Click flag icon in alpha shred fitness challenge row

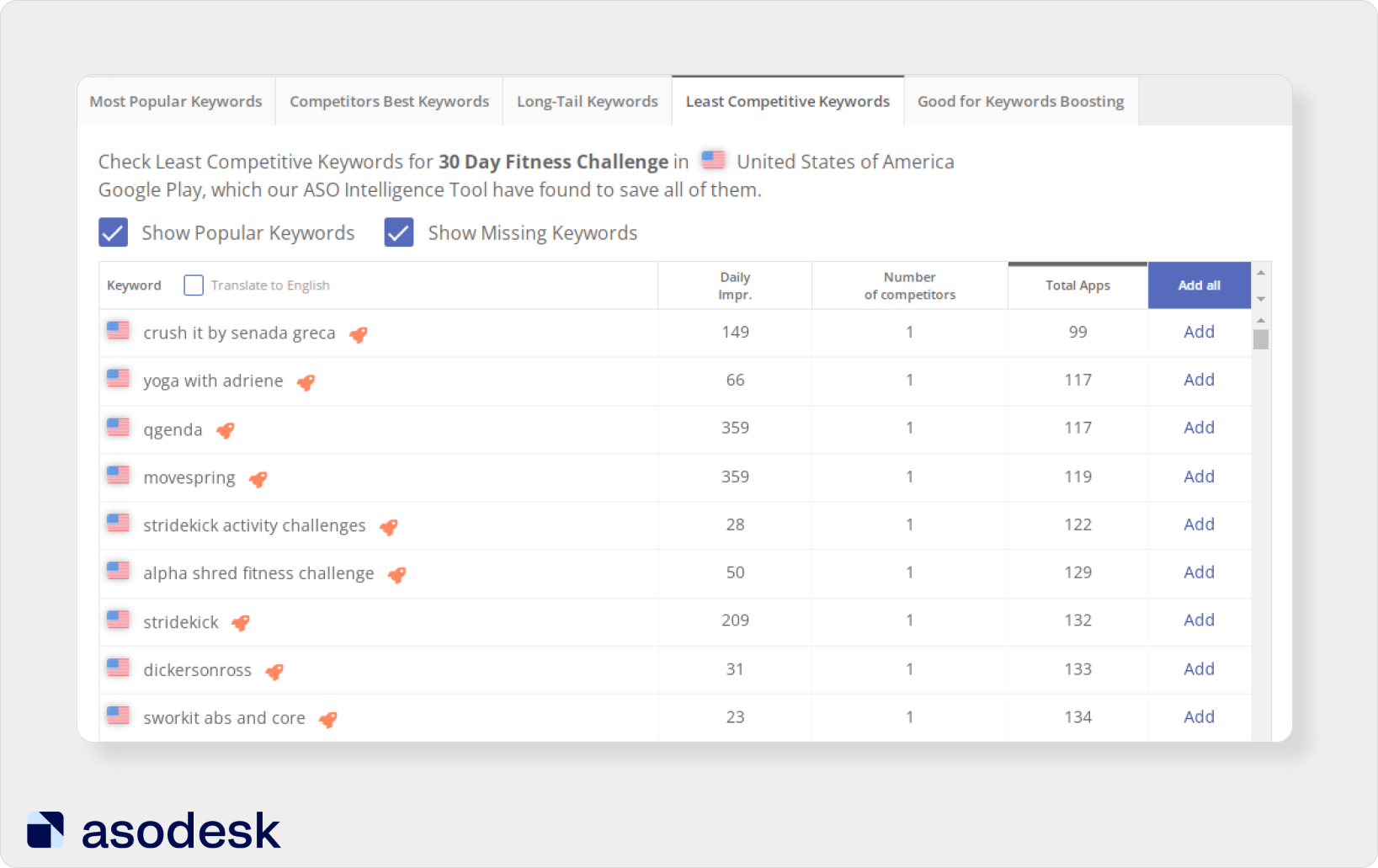tap(118, 571)
